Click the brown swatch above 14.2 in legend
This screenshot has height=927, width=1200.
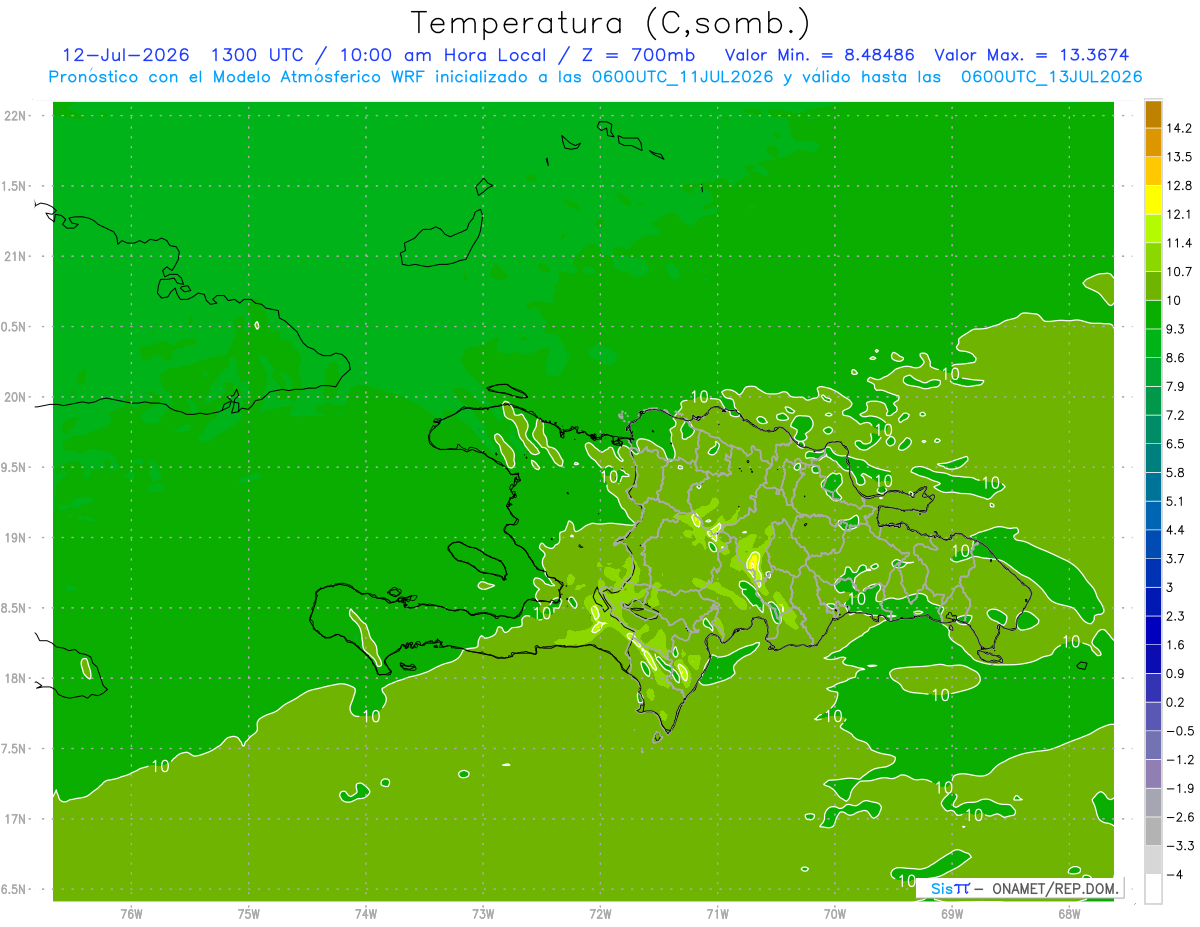coord(1153,114)
